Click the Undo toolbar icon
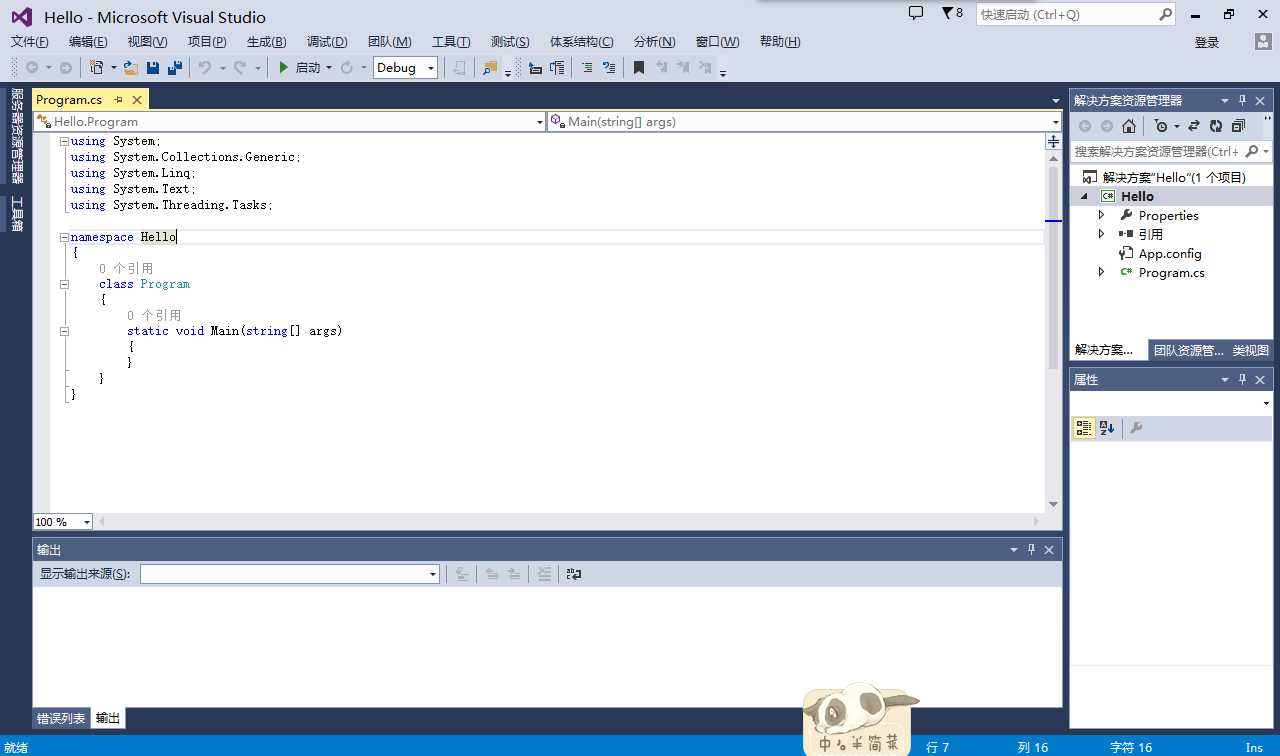 click(x=205, y=67)
